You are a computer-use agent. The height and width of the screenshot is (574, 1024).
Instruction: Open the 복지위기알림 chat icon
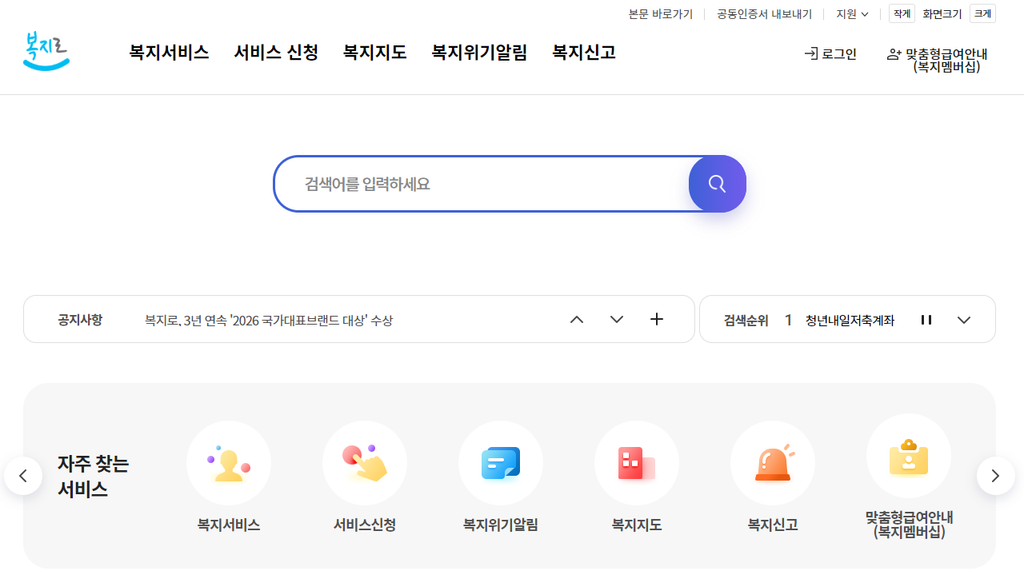pos(500,463)
